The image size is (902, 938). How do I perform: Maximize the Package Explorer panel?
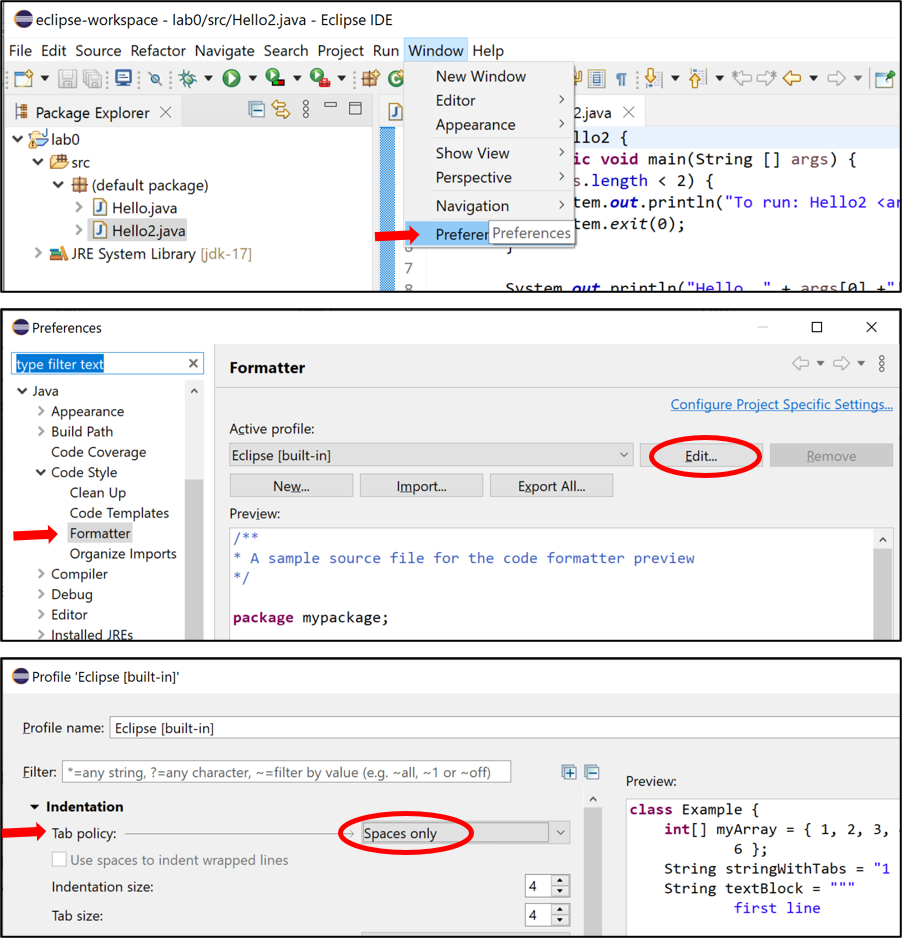click(355, 108)
